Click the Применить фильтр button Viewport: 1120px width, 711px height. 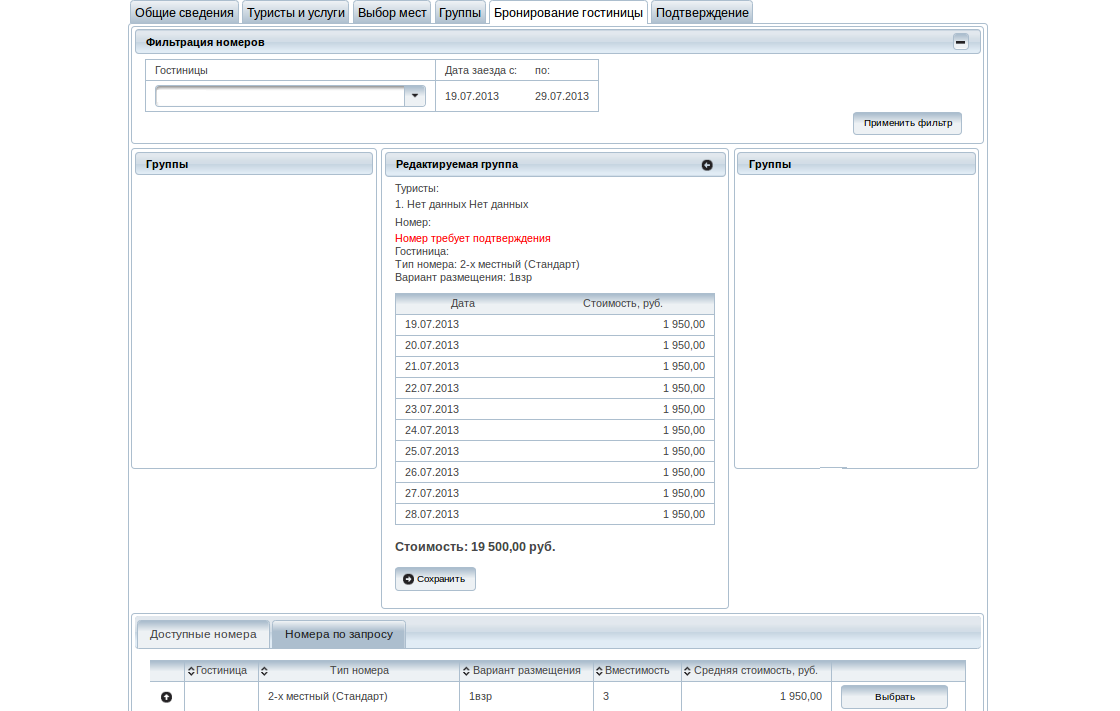908,123
